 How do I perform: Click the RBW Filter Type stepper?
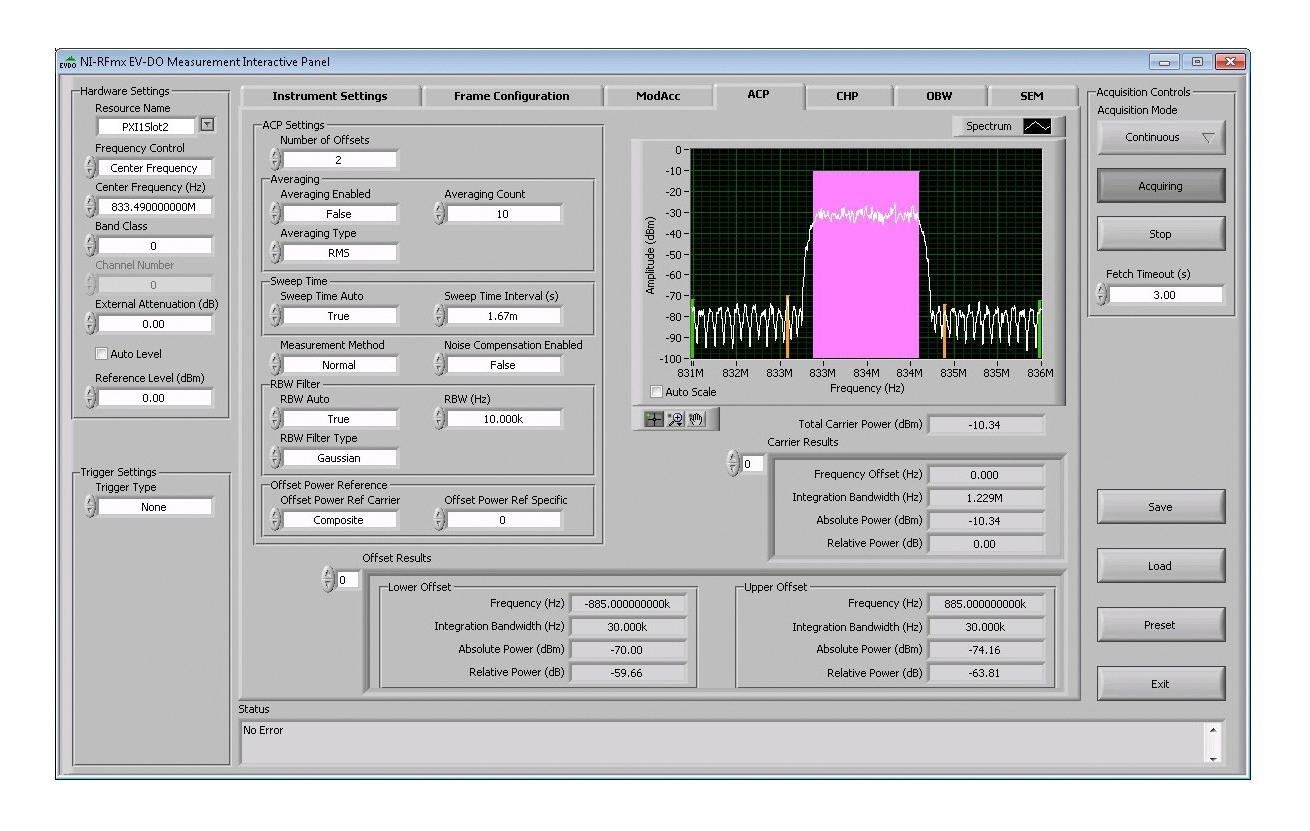point(276,458)
